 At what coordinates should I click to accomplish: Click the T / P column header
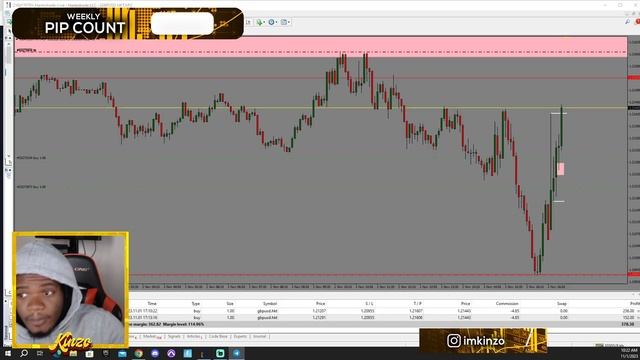coord(417,304)
